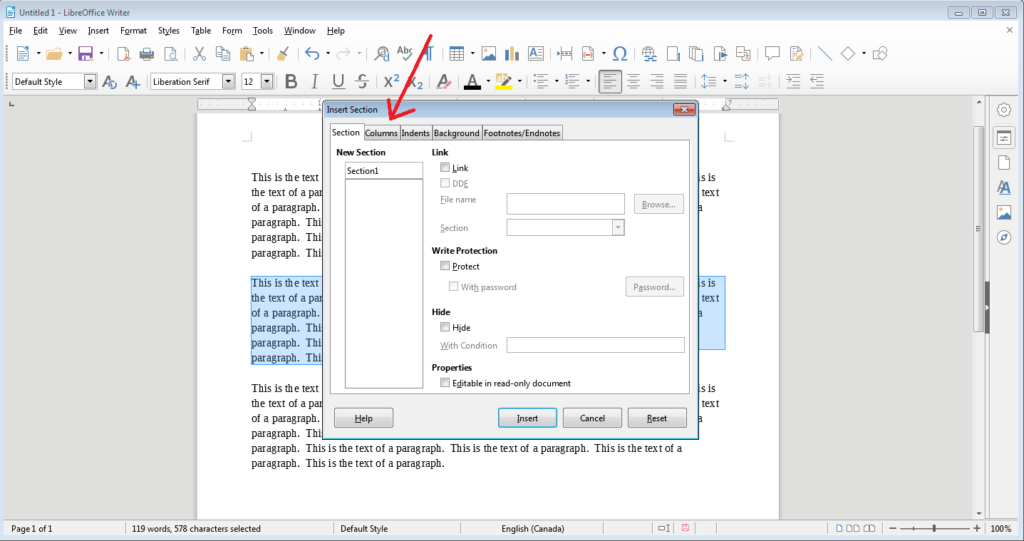Image resolution: width=1024 pixels, height=541 pixels.
Task: Expand the Bullets list dropdown arrow
Action: [x=556, y=82]
